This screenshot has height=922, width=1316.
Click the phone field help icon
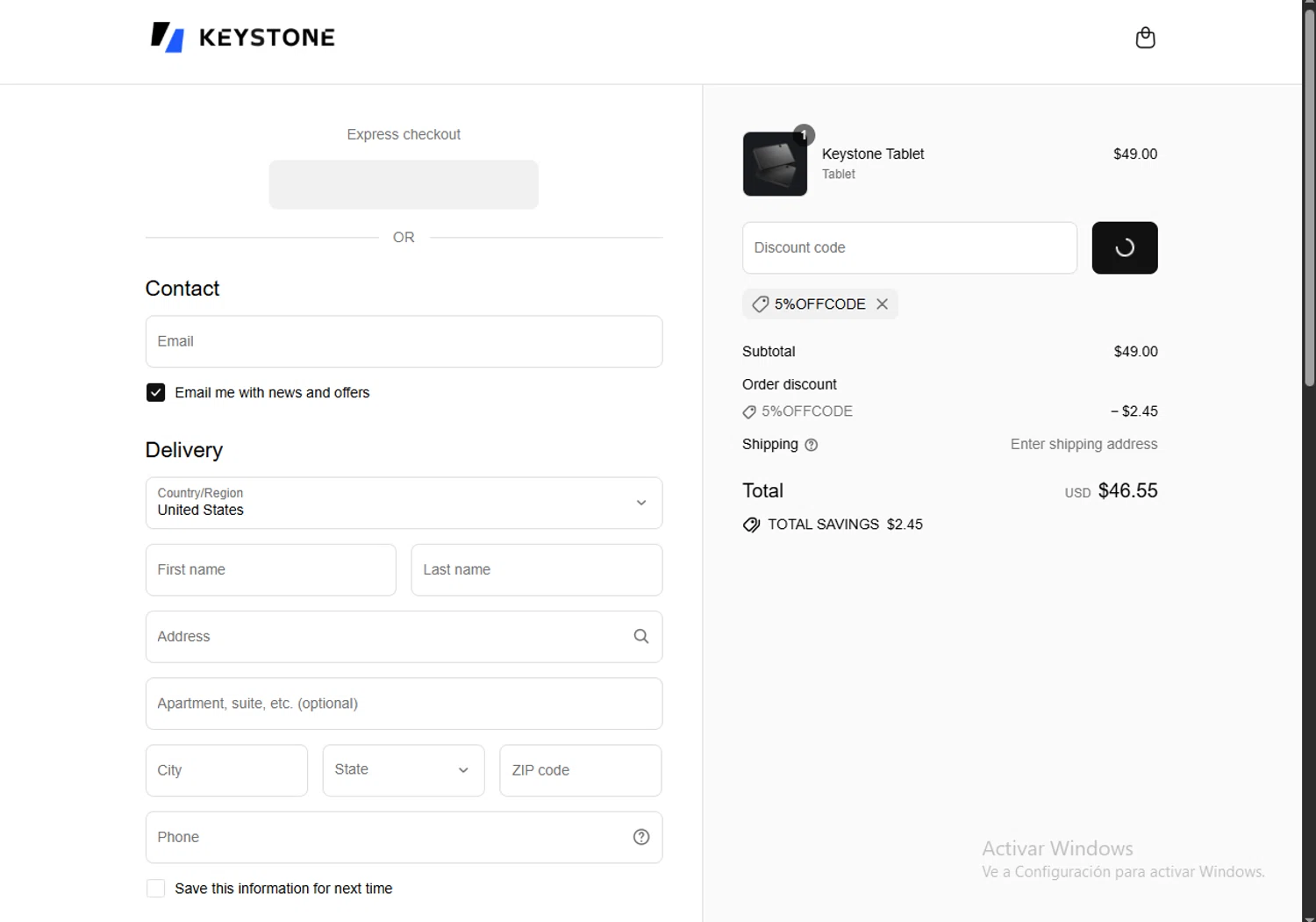point(641,837)
